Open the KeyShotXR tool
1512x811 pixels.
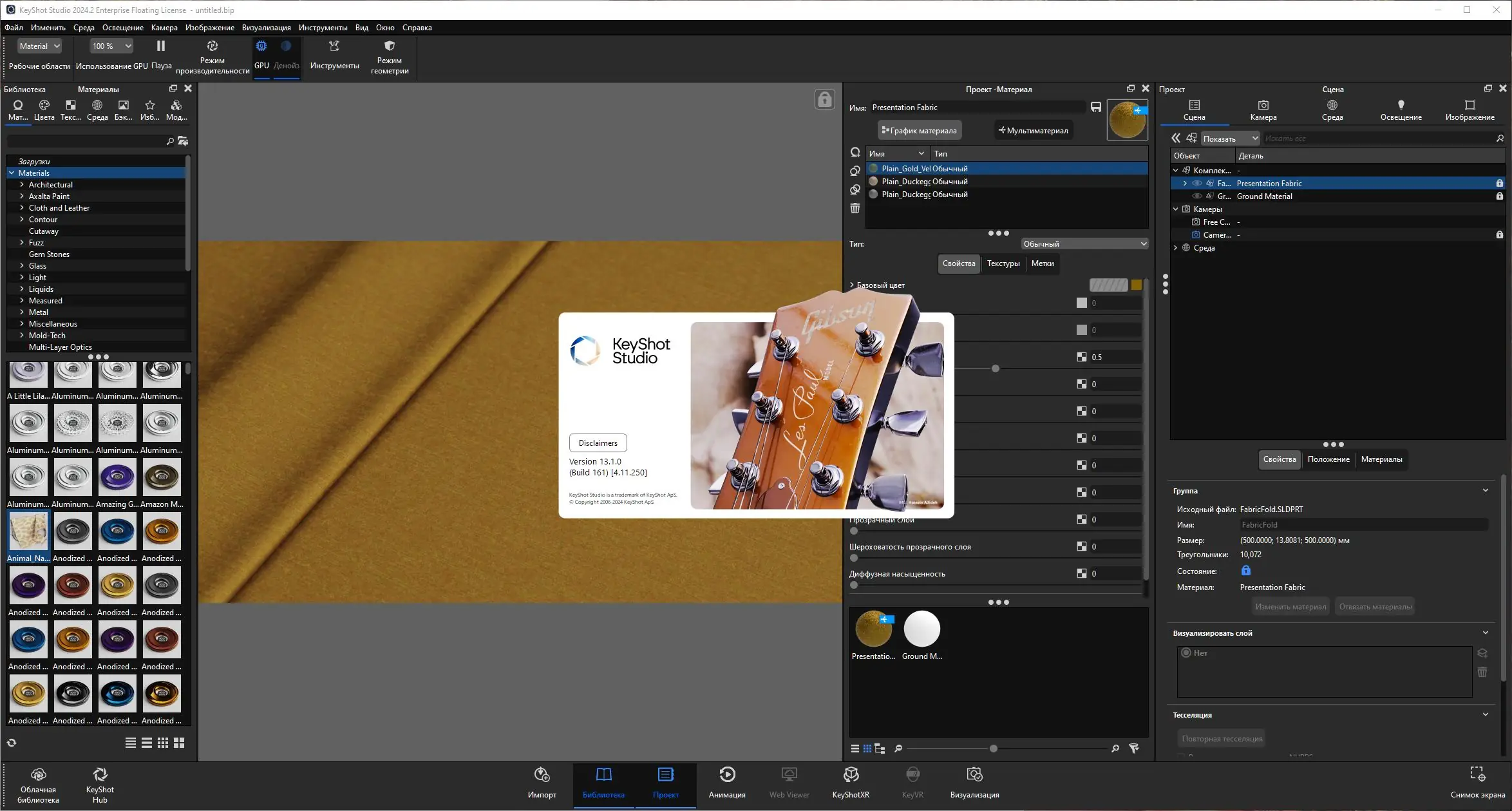851,775
